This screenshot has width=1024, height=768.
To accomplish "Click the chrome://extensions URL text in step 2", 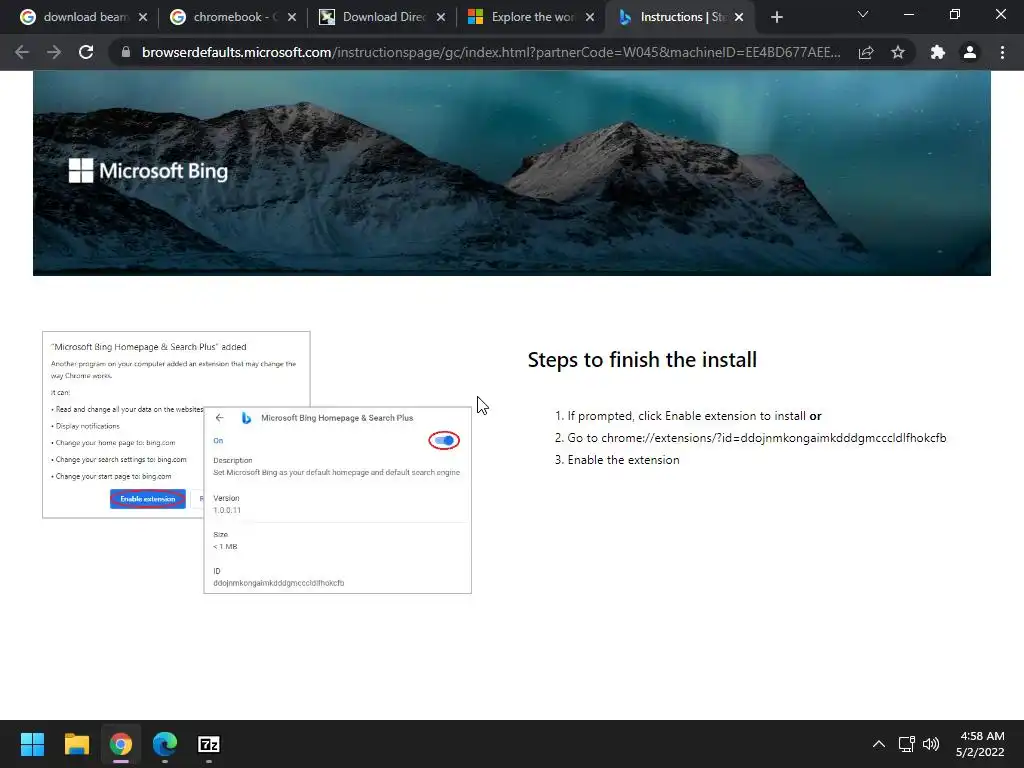I will [x=774, y=438].
